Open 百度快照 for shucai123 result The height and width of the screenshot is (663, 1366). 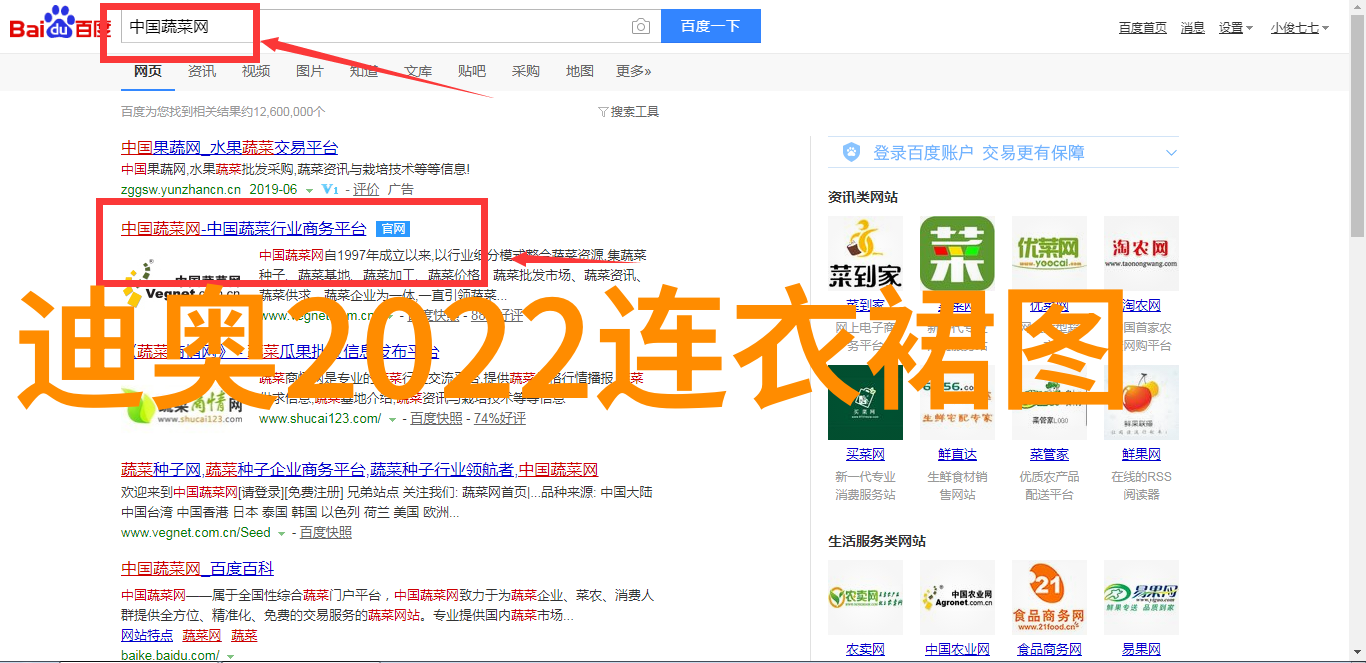[436, 419]
